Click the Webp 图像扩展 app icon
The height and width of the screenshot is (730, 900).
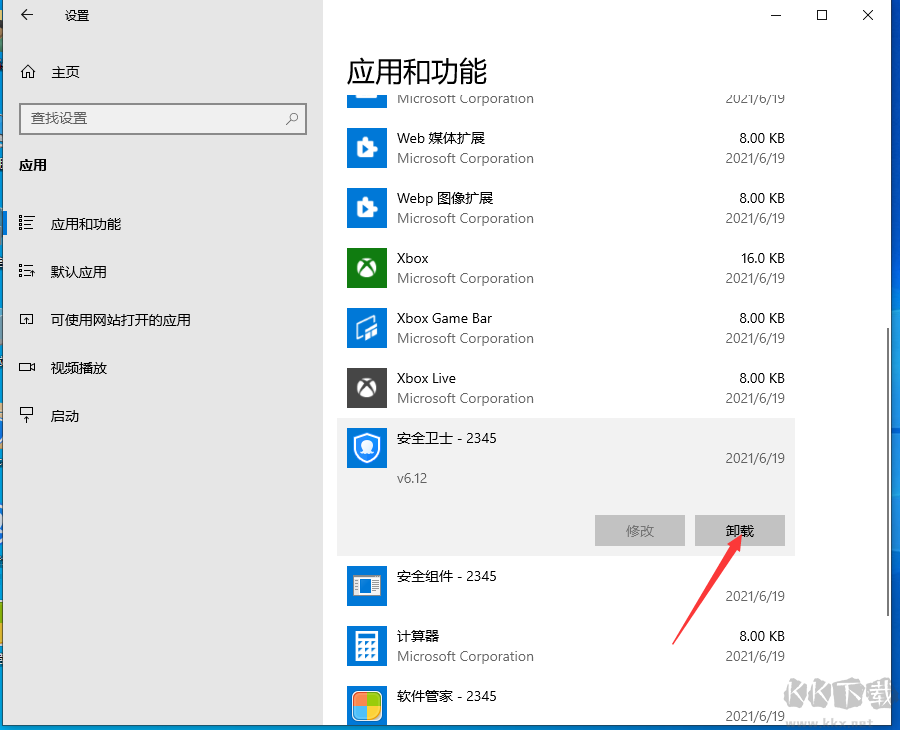point(366,208)
